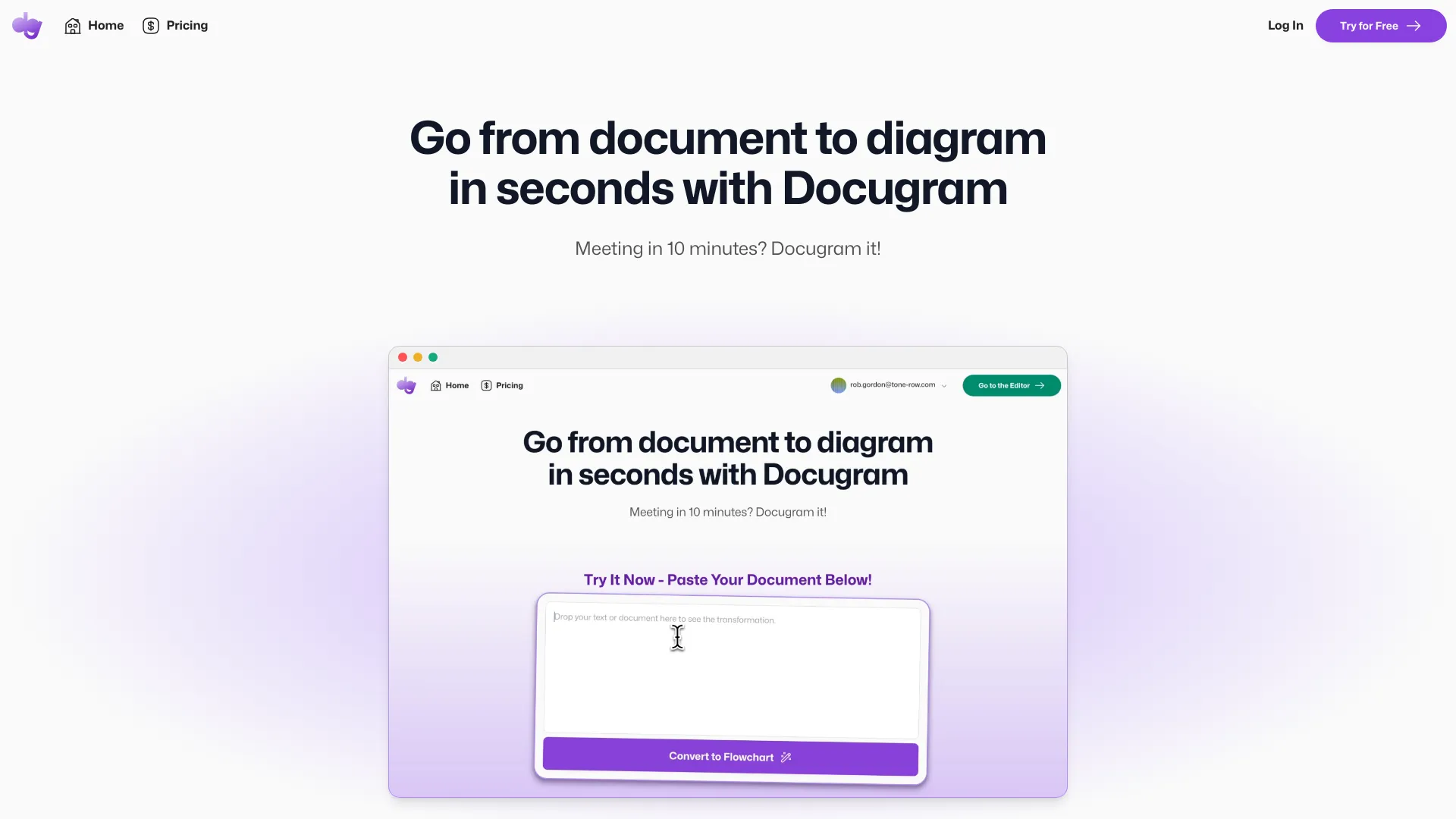Screen dimensions: 1456x819
Task: Click the Go to the Editor button inside preview
Action: pyautogui.click(x=1011, y=385)
